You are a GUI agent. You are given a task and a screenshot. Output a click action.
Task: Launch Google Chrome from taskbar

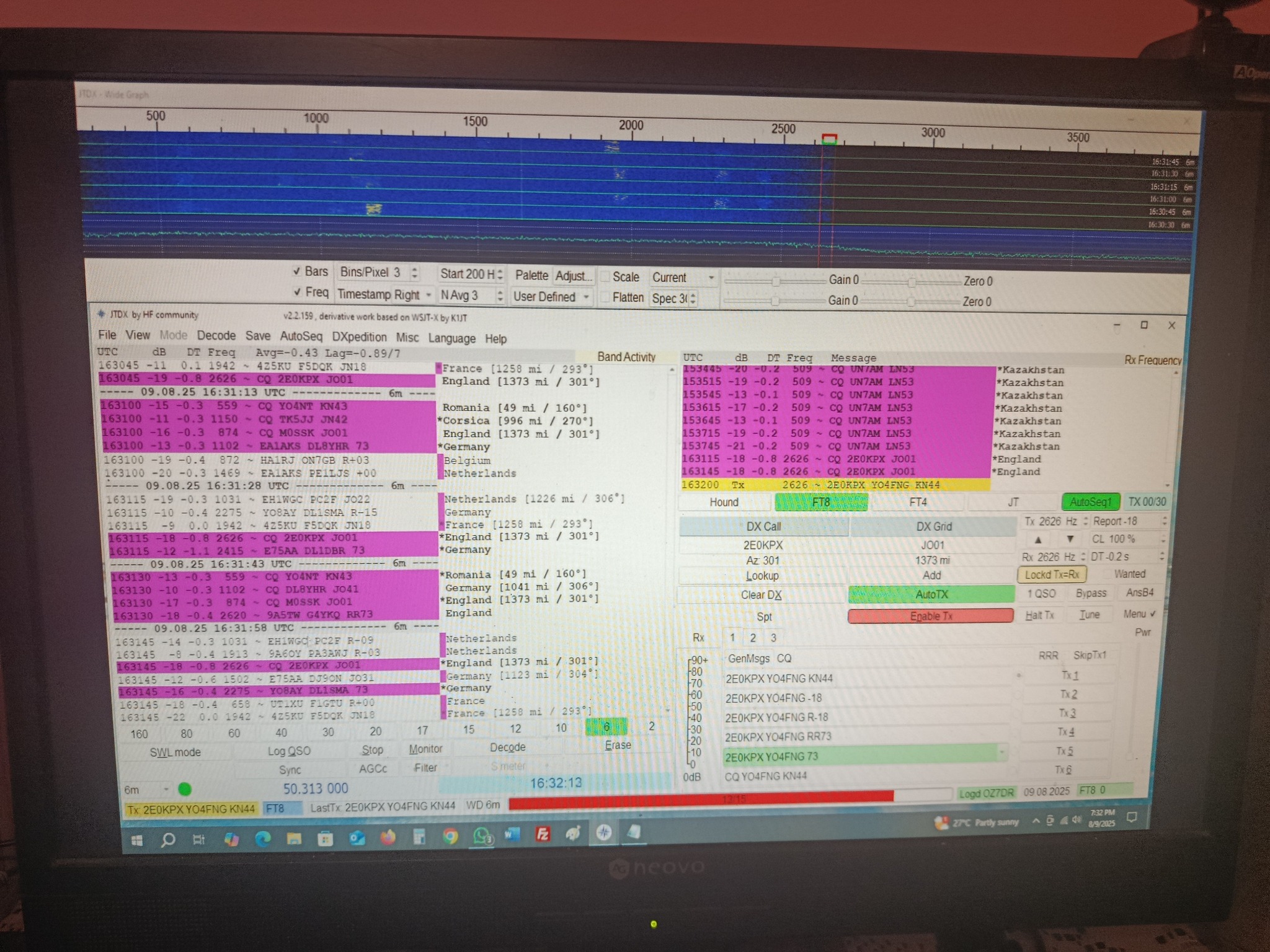pos(451,837)
